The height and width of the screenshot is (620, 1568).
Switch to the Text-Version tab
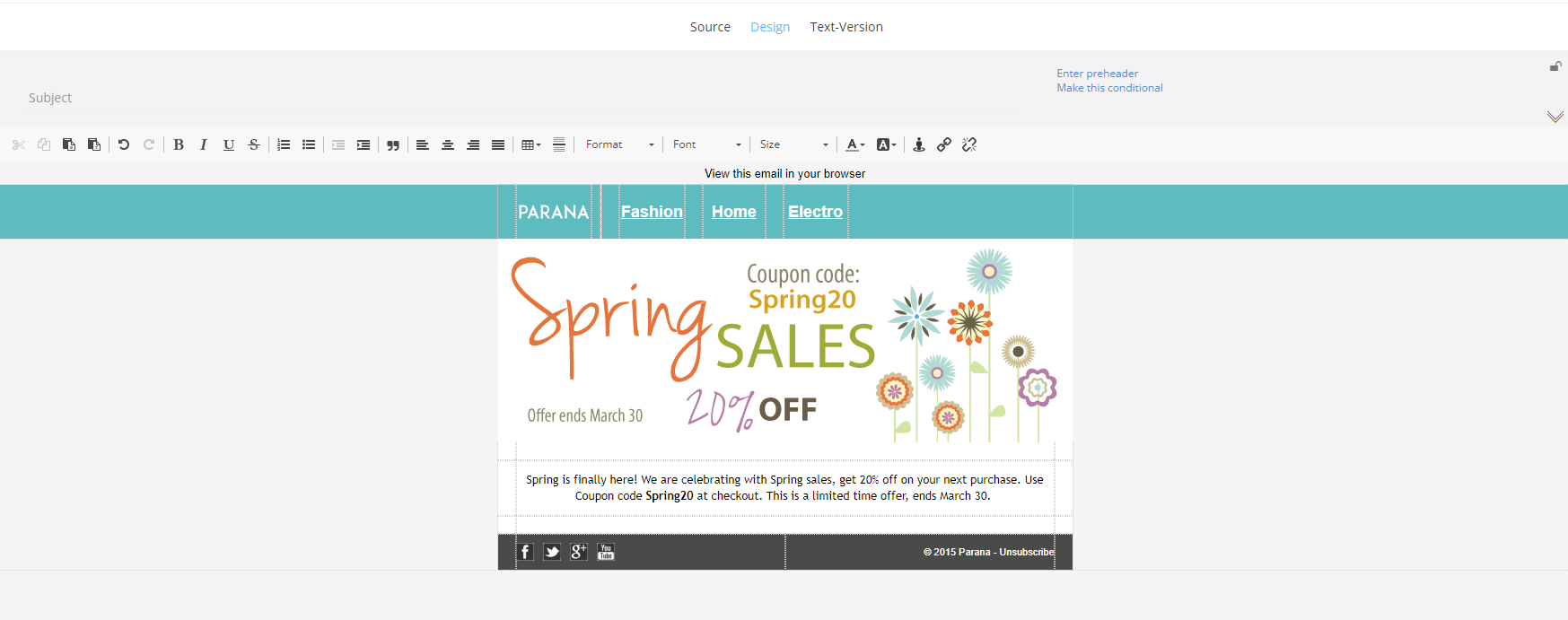tap(846, 27)
